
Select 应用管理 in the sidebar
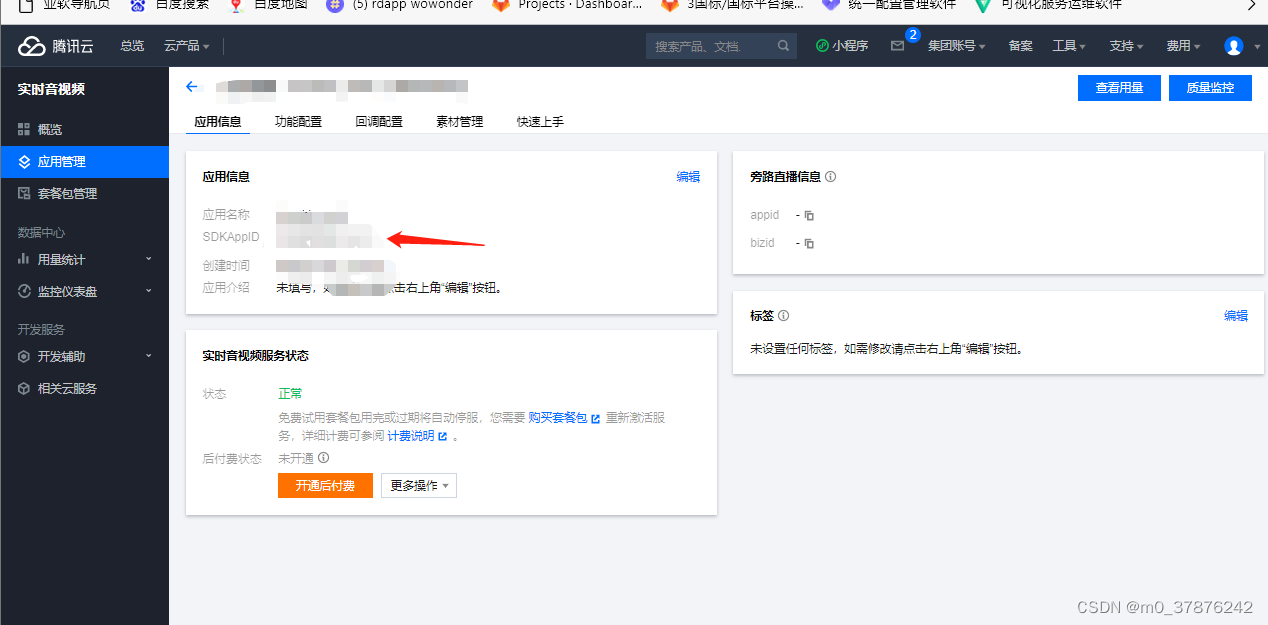(x=84, y=161)
